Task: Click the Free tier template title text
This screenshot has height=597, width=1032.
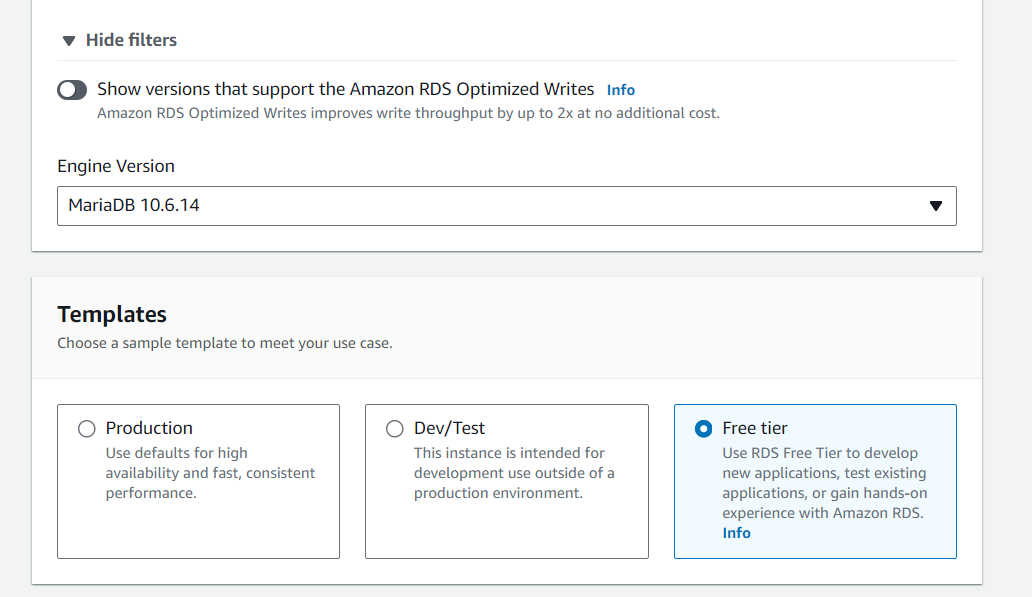Action: tap(755, 428)
